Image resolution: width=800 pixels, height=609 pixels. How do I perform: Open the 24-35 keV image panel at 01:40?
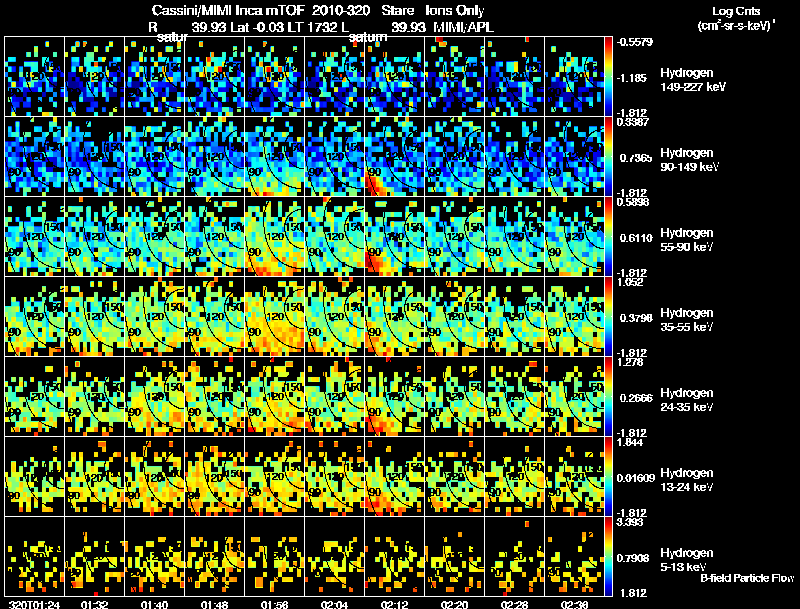(x=155, y=396)
